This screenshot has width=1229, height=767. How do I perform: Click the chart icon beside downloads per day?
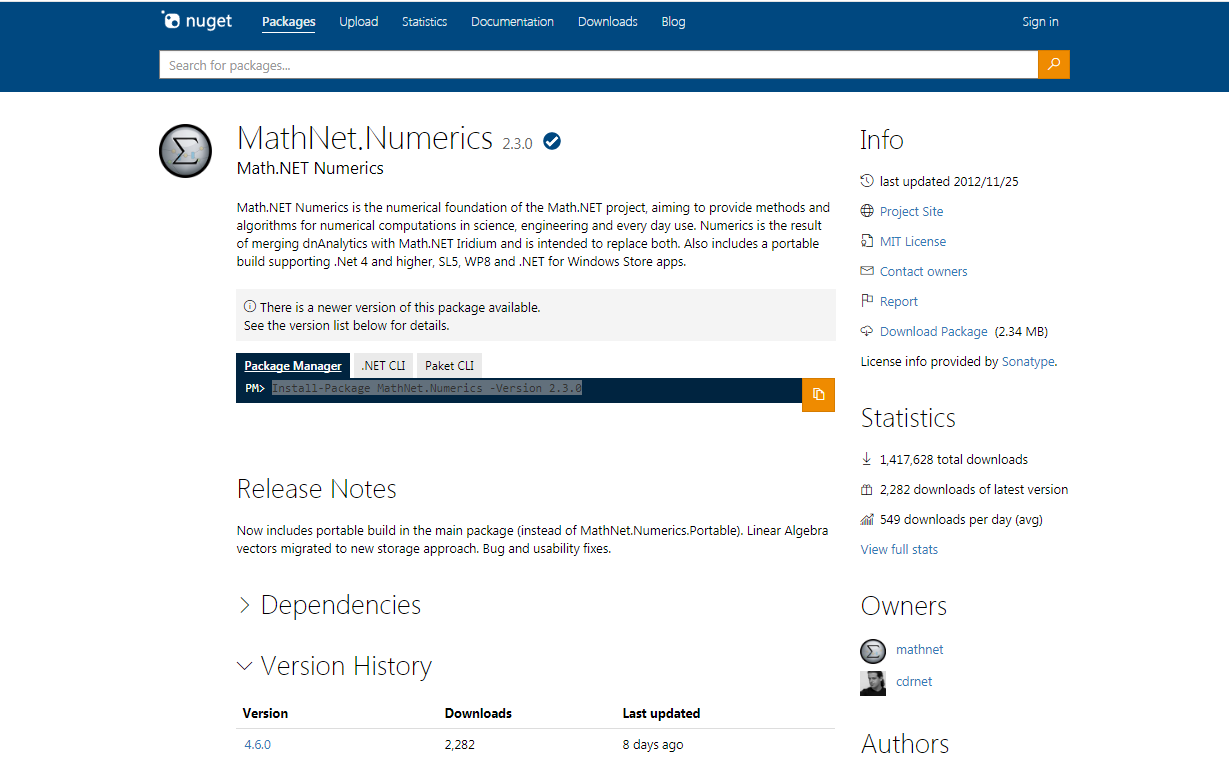pyautogui.click(x=867, y=519)
